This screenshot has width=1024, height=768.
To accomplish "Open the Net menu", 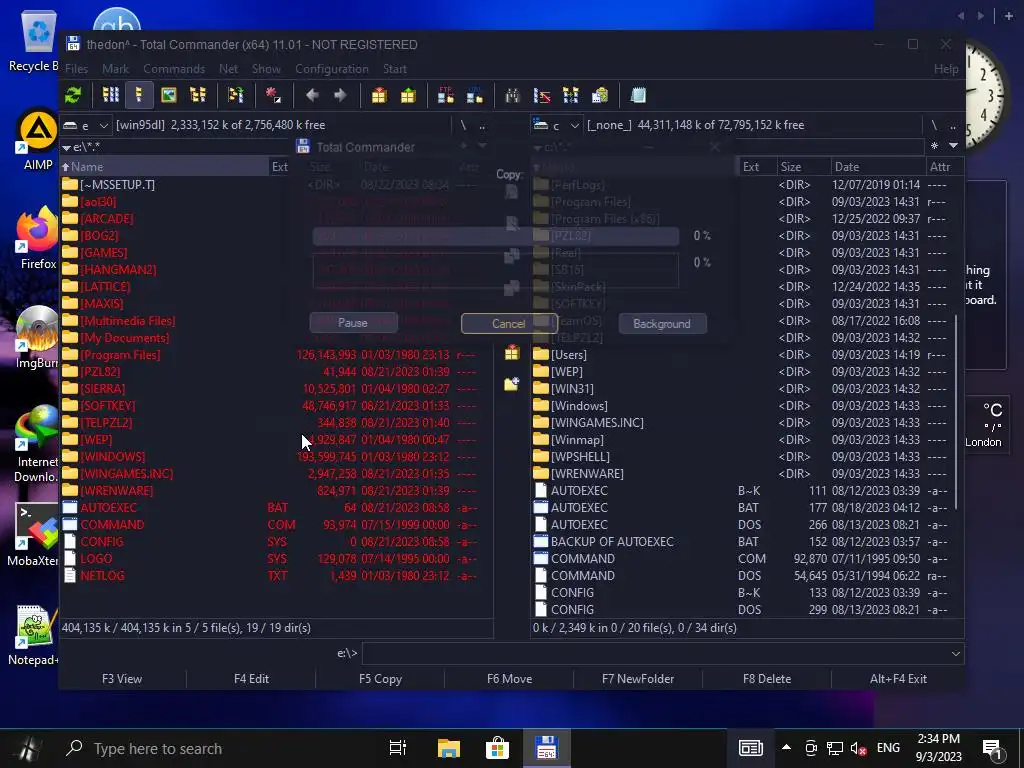I will point(228,69).
